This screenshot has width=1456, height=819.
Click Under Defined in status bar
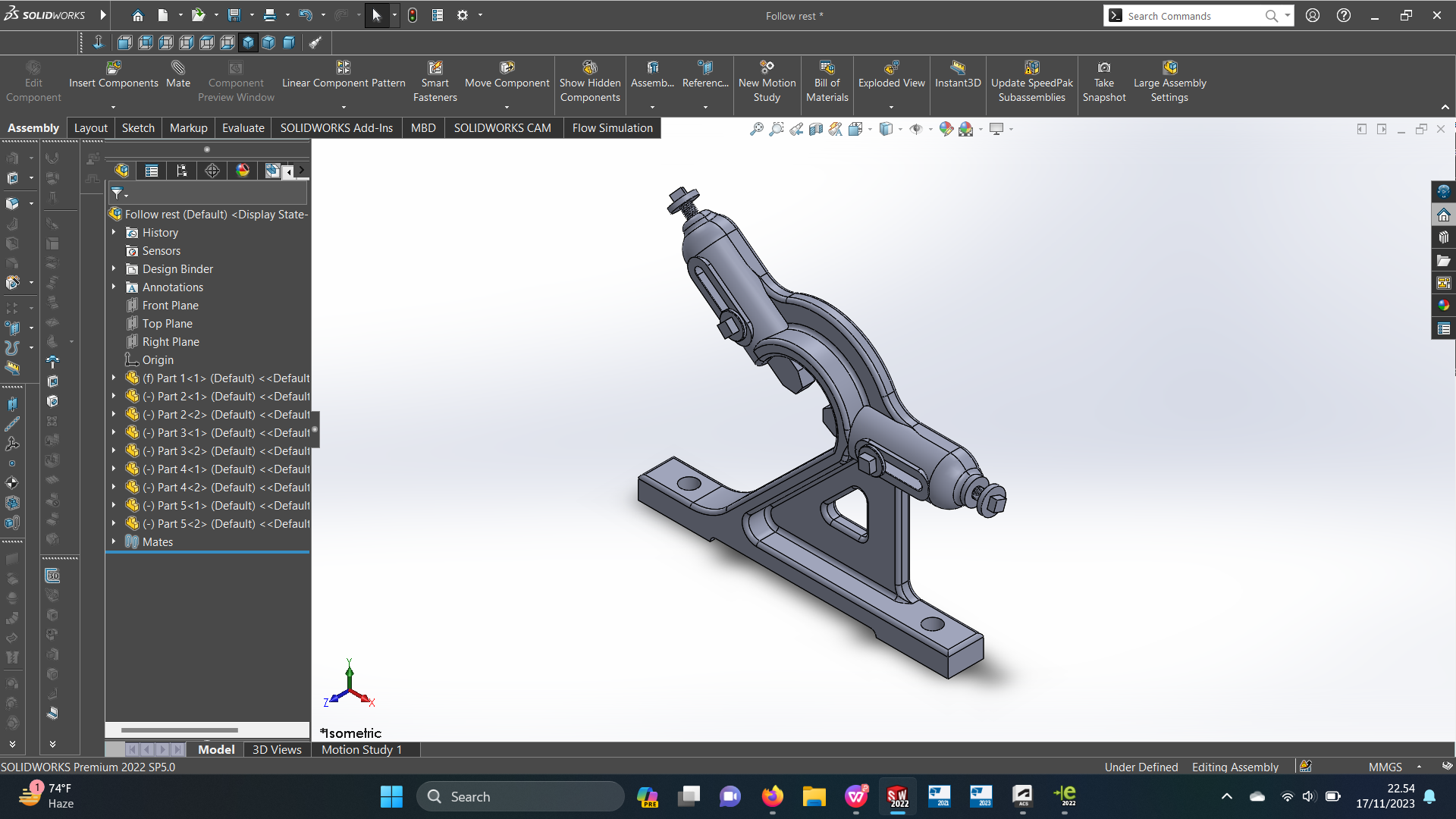coord(1141,767)
